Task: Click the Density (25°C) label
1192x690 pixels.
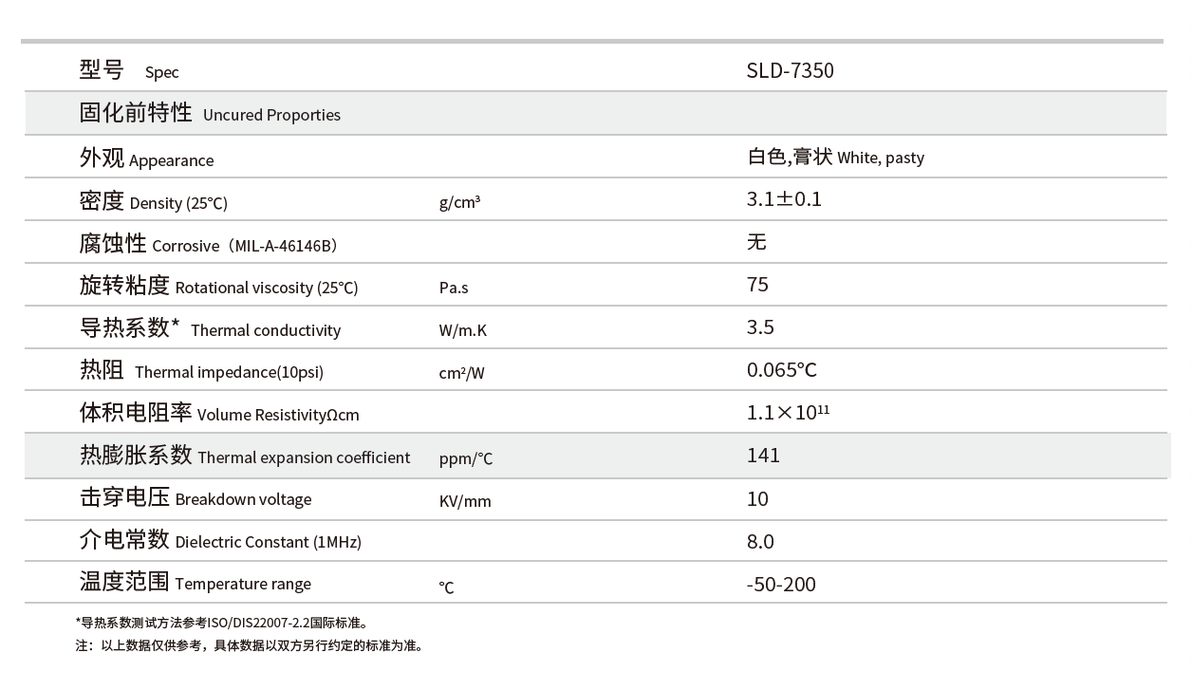Action: coord(154,202)
